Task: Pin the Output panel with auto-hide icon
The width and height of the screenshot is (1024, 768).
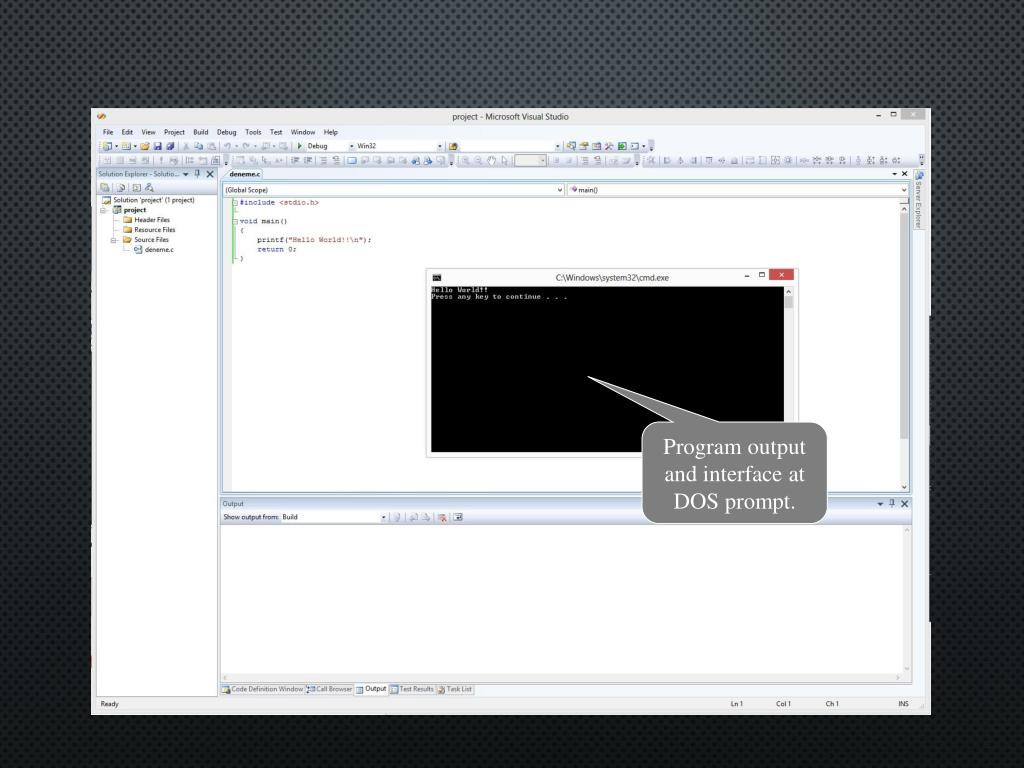Action: click(892, 504)
